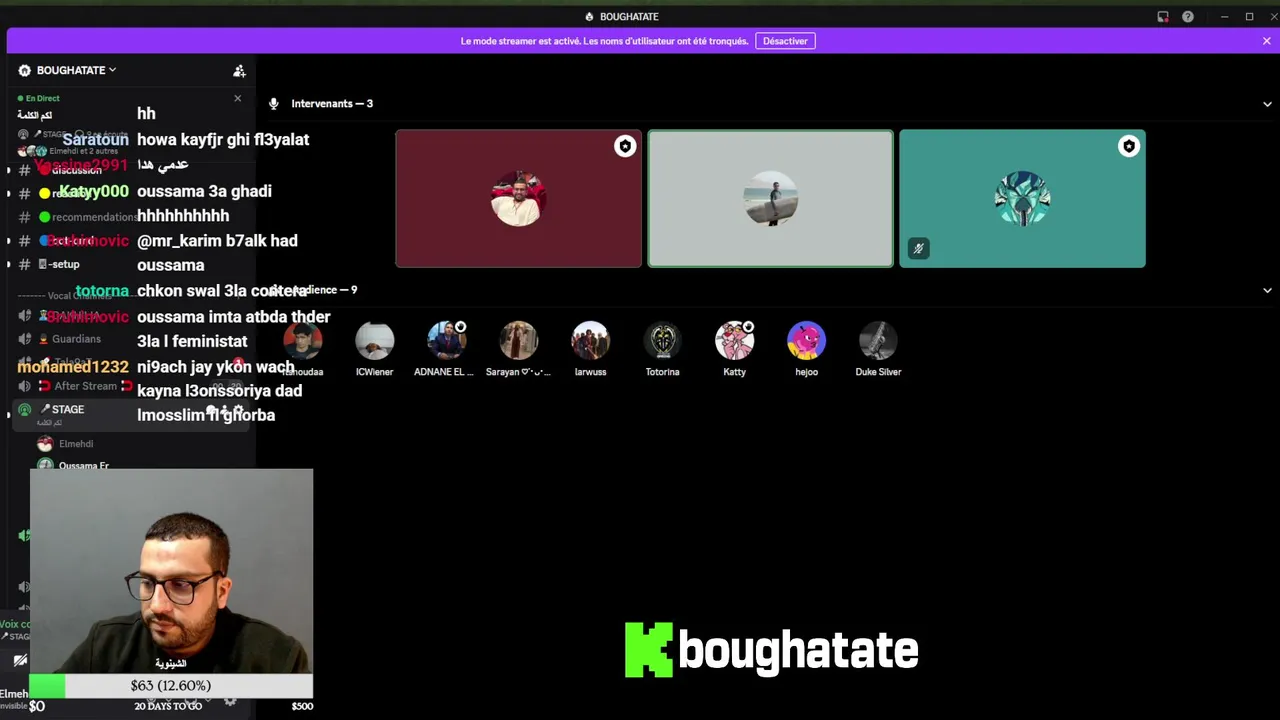Join the After Stream voice channel
1280x720 pixels.
tap(85, 386)
